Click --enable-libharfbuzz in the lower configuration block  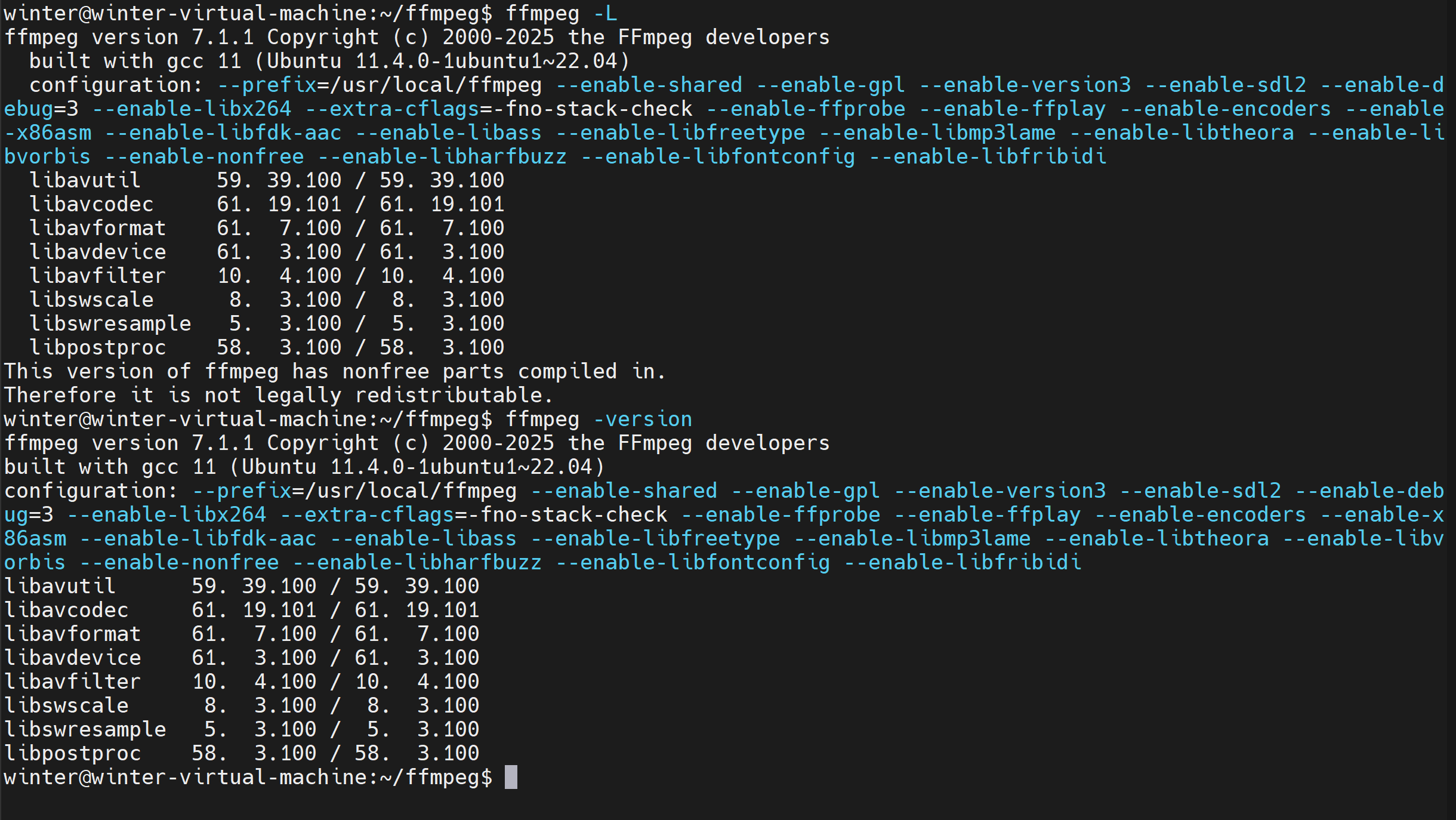click(417, 562)
